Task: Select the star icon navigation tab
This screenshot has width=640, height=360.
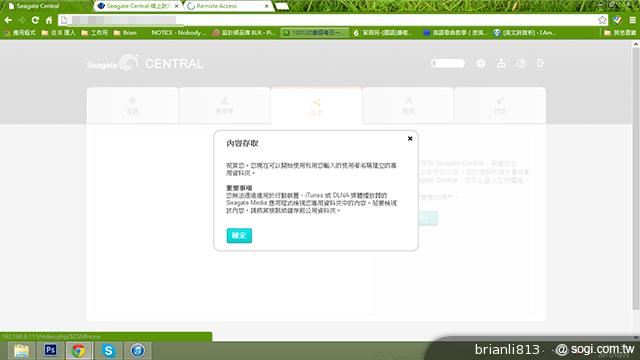Action: (x=132, y=105)
